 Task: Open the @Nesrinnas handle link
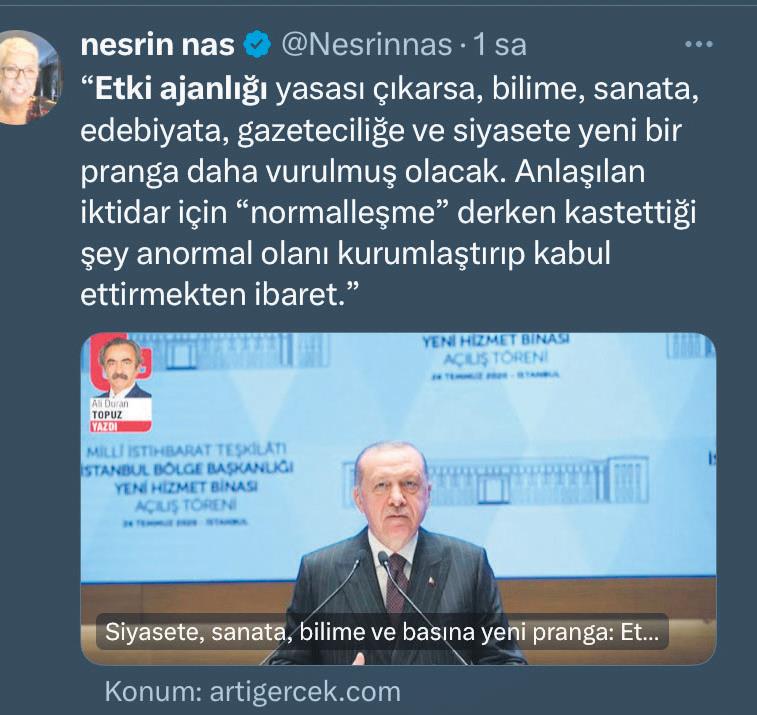(x=366, y=44)
